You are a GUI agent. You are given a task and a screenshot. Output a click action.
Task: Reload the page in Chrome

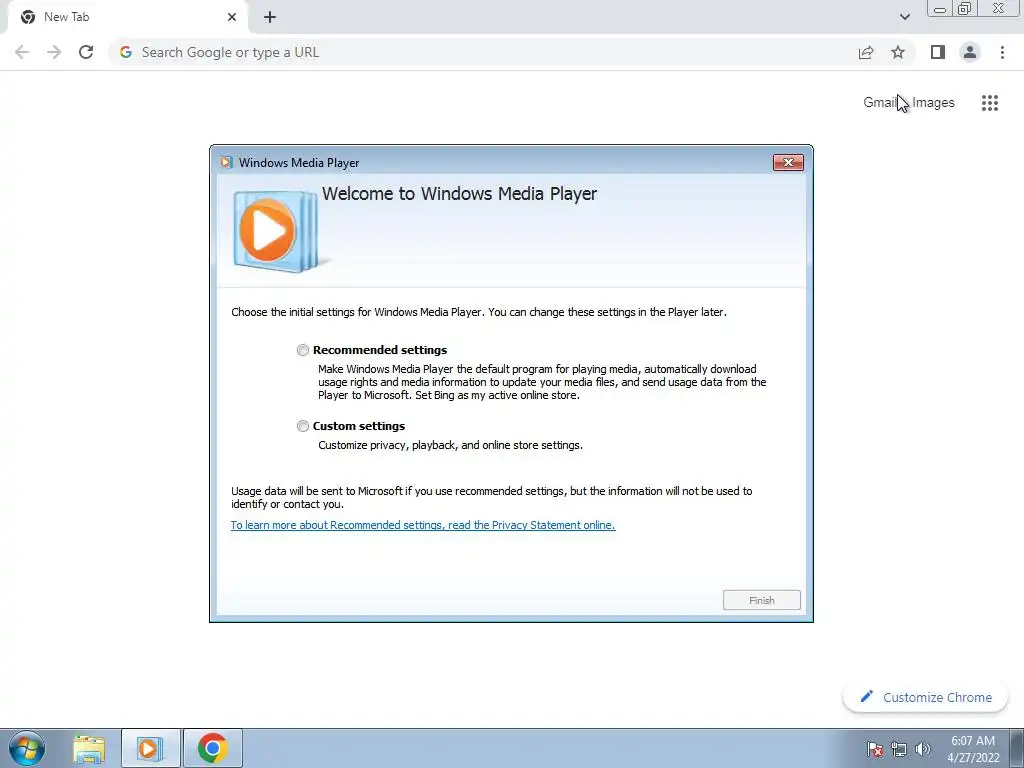(x=86, y=52)
